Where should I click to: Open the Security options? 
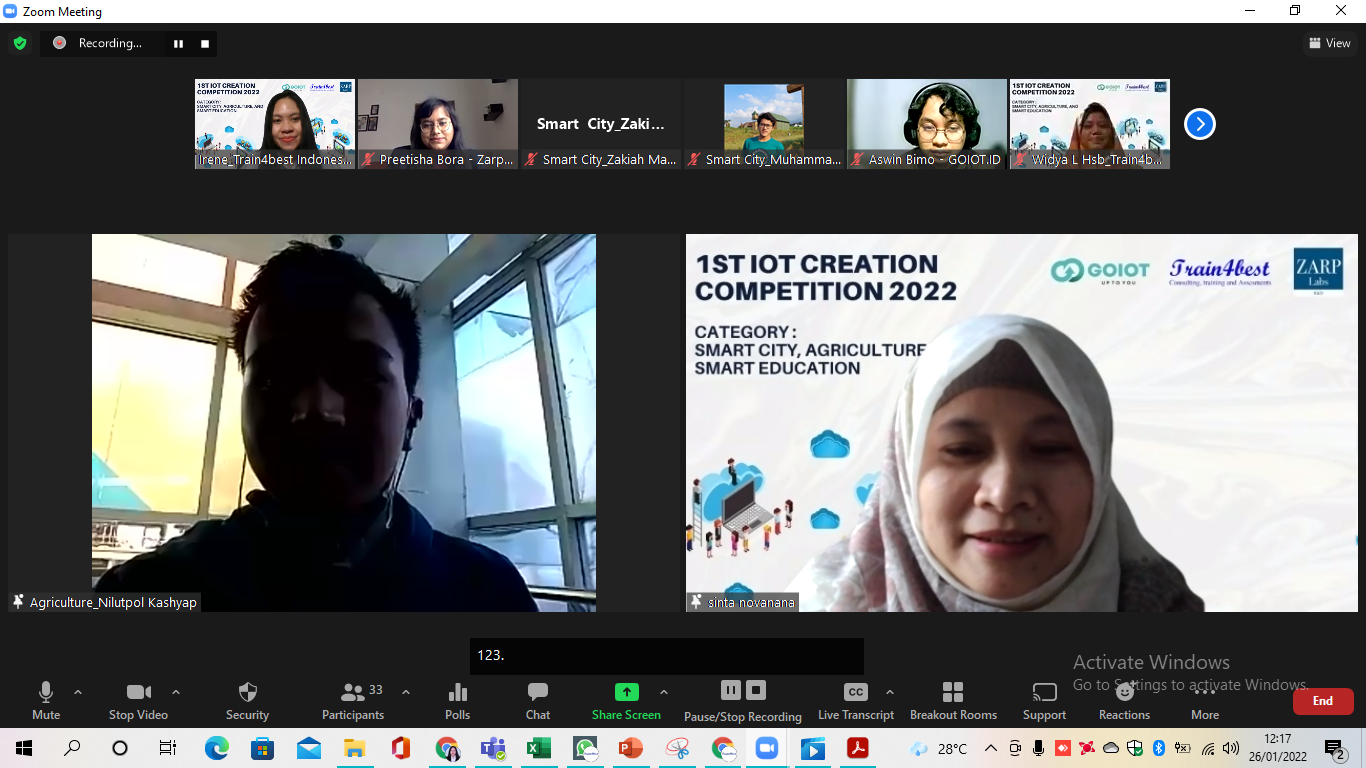tap(247, 701)
